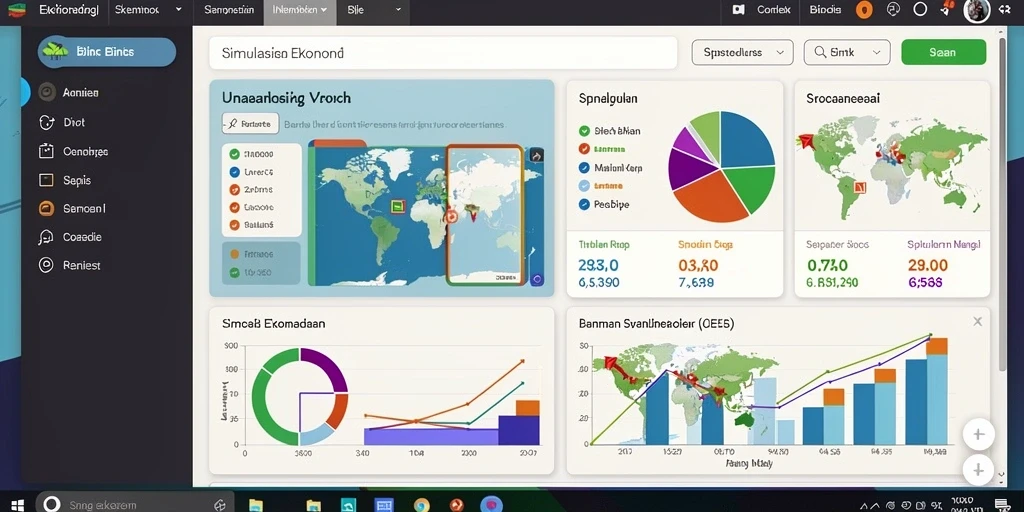The image size is (1024, 512).
Task: Click the Reniest sidebar icon
Action: [x=46, y=265]
